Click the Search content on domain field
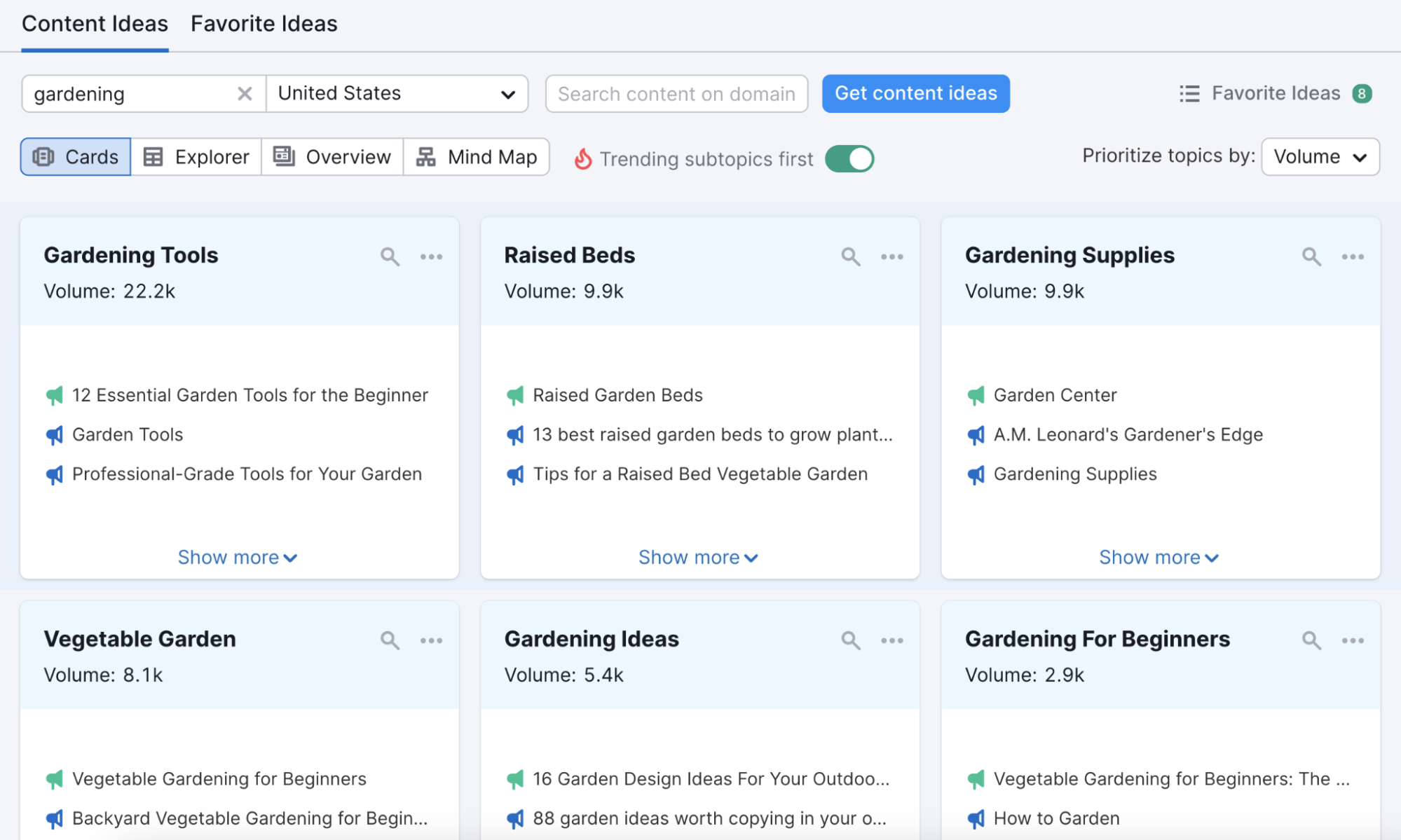1401x840 pixels. click(x=676, y=93)
